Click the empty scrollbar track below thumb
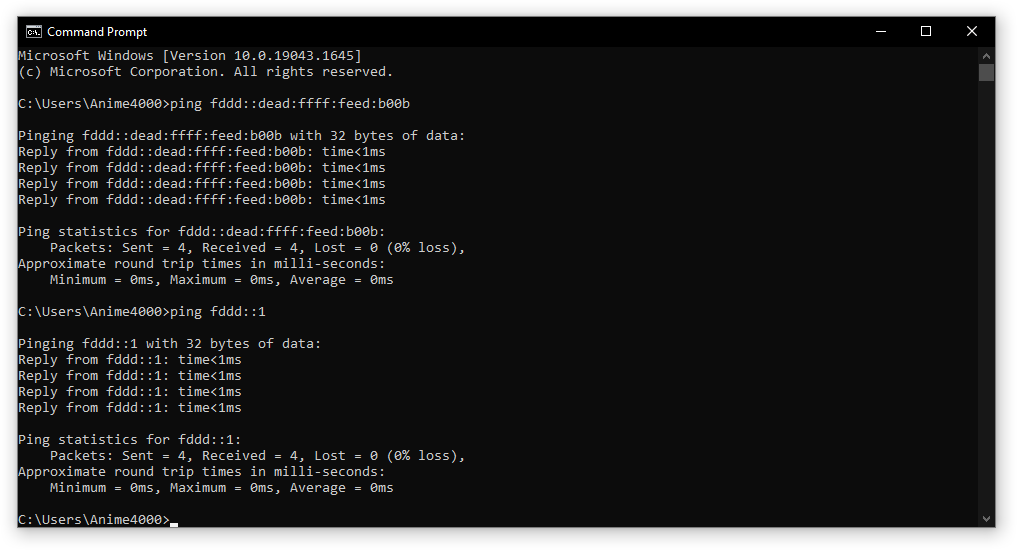Viewport: 1017px width, 550px height. pyautogui.click(x=987, y=296)
